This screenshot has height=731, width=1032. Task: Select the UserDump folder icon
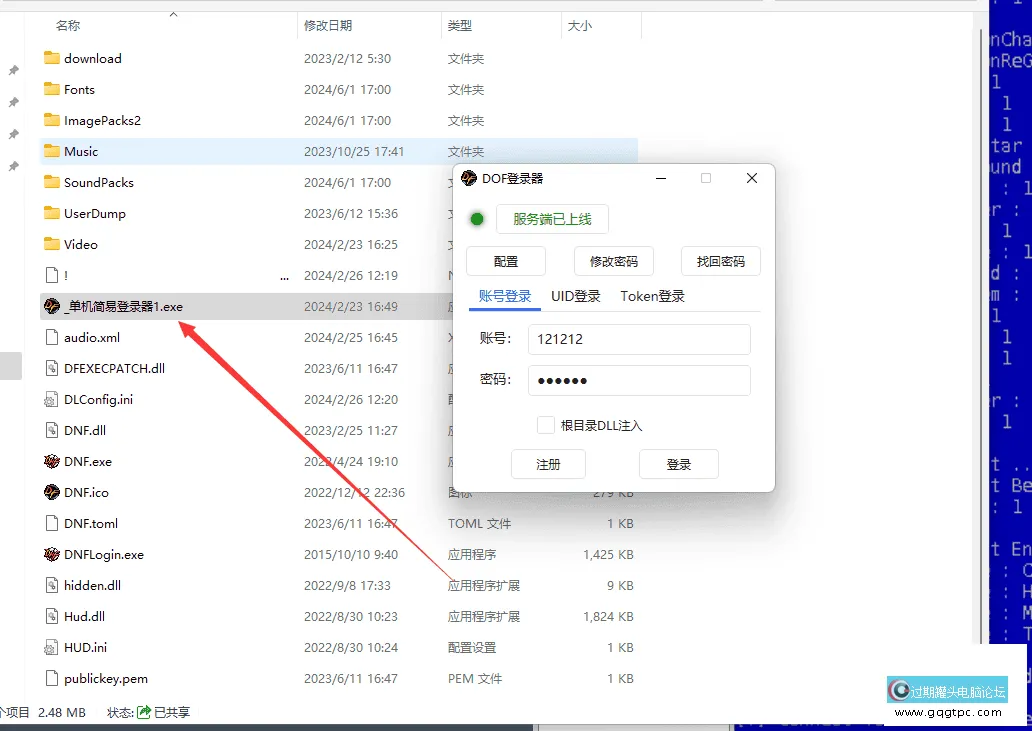[x=52, y=213]
